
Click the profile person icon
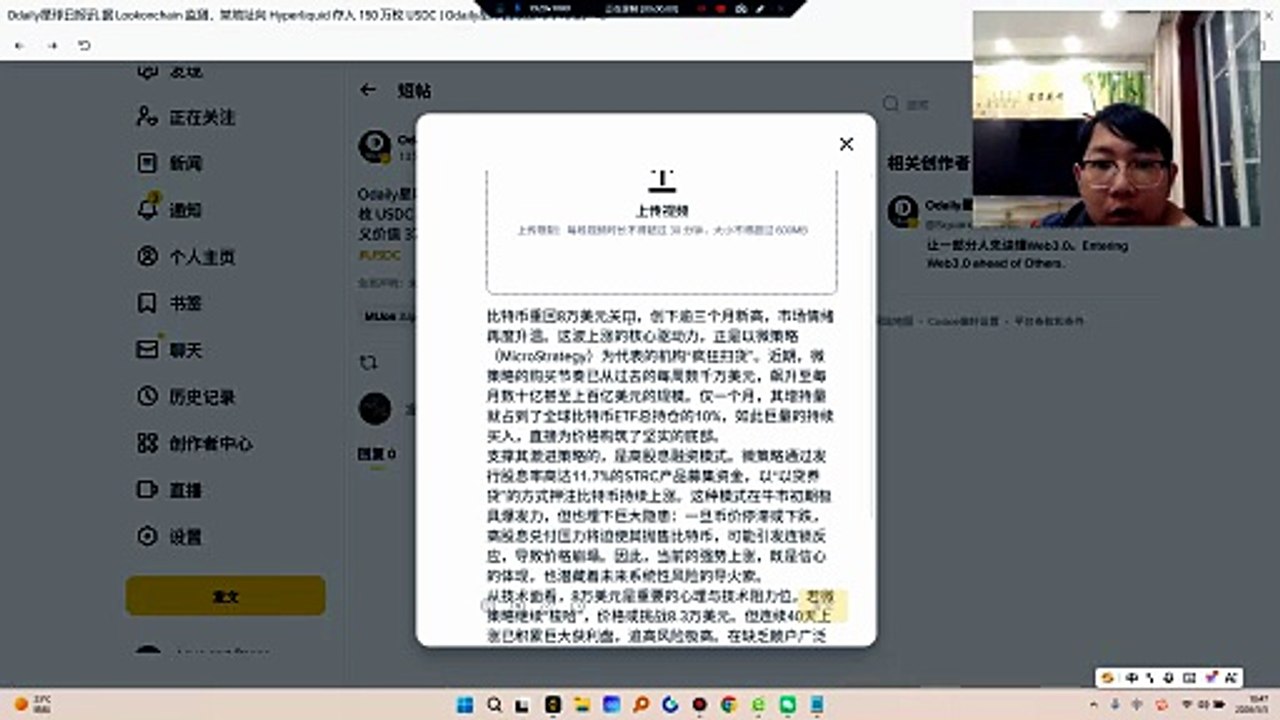coord(148,256)
